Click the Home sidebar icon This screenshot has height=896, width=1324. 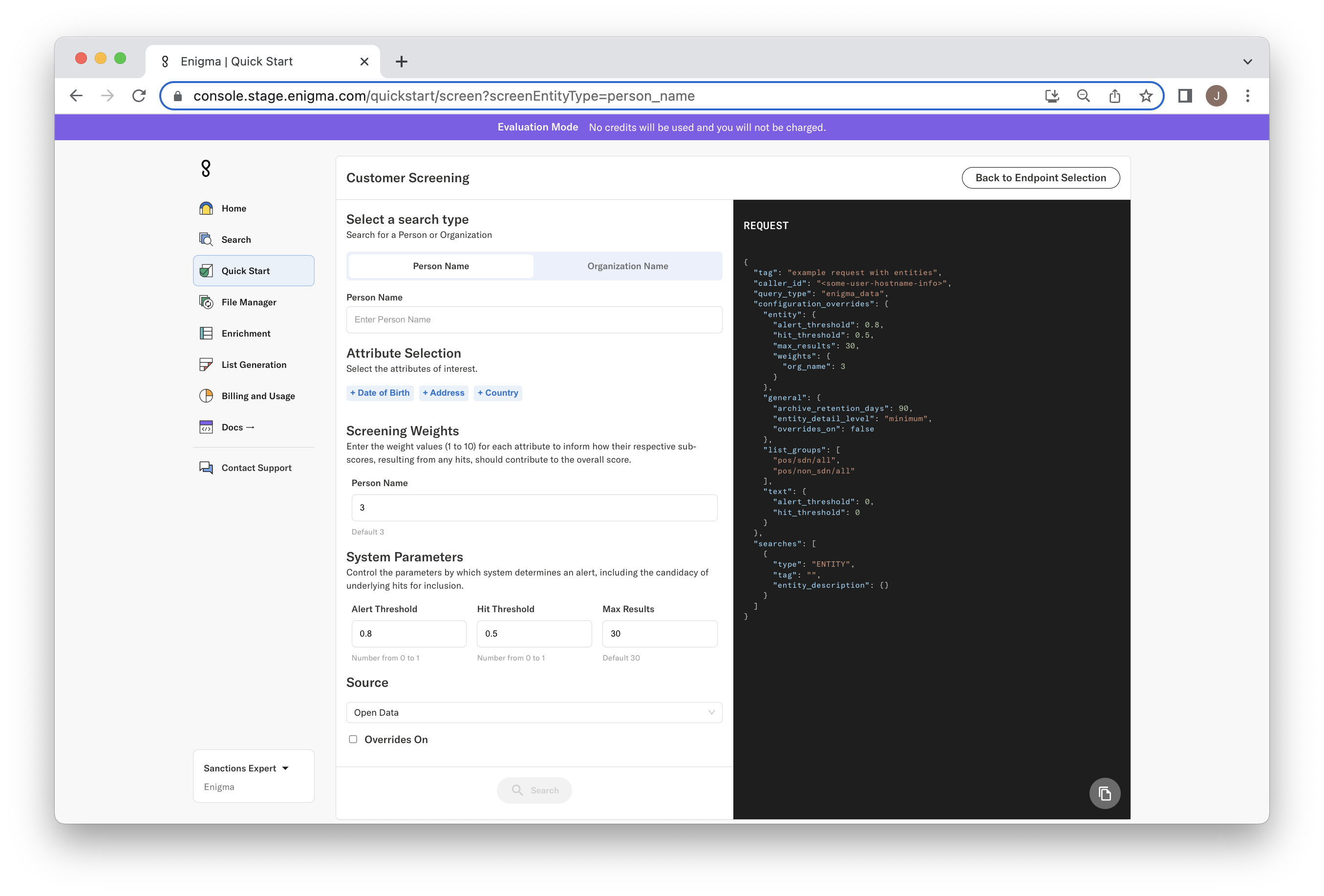206,209
